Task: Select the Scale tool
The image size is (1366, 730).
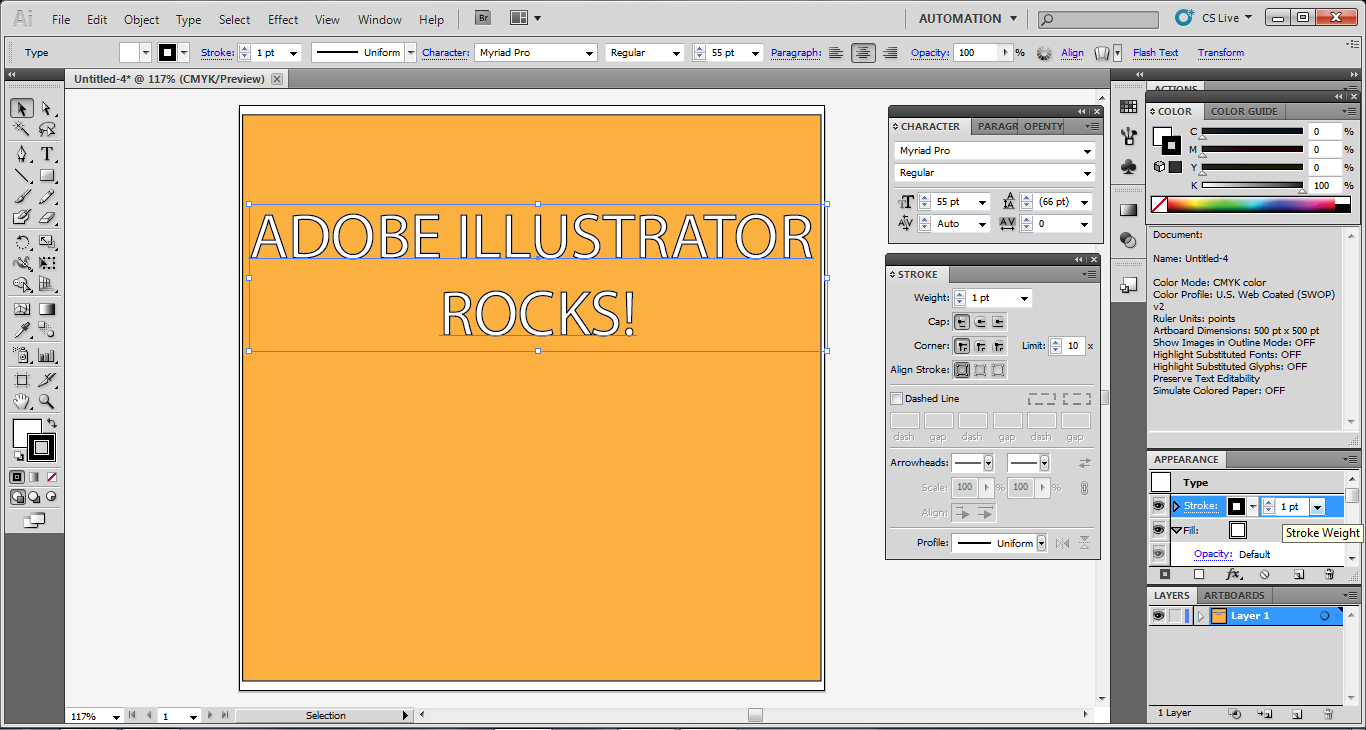Action: 47,242
